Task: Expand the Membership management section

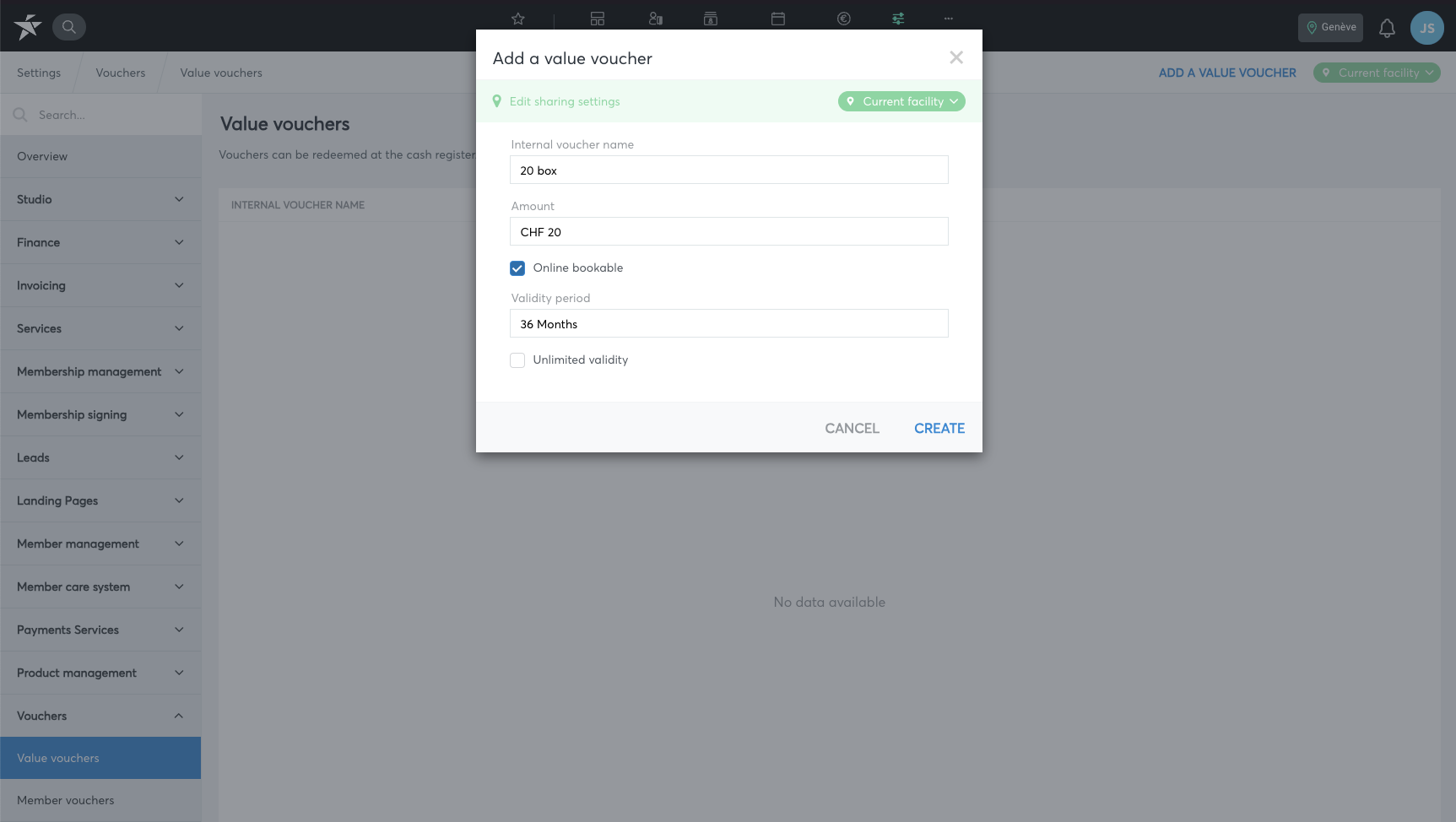Action: click(100, 371)
